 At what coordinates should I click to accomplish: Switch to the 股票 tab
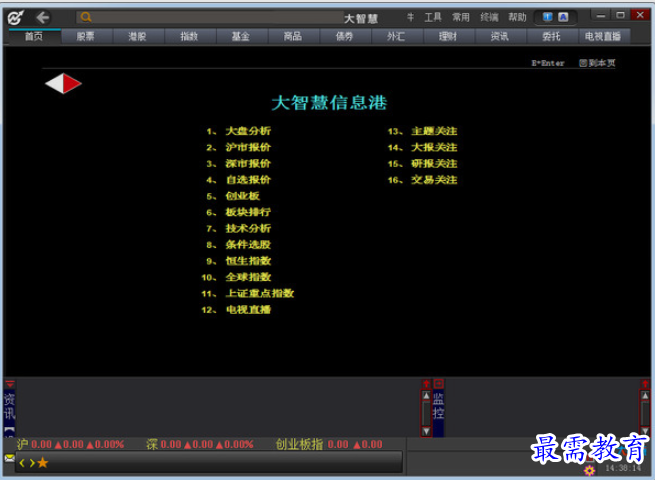pos(86,37)
